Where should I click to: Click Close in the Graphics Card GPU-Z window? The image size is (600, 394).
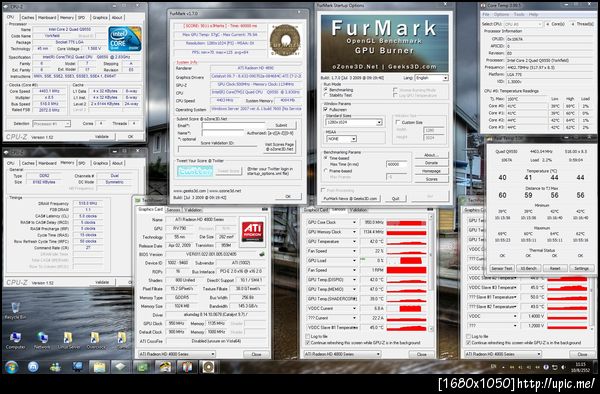[x=256, y=354]
